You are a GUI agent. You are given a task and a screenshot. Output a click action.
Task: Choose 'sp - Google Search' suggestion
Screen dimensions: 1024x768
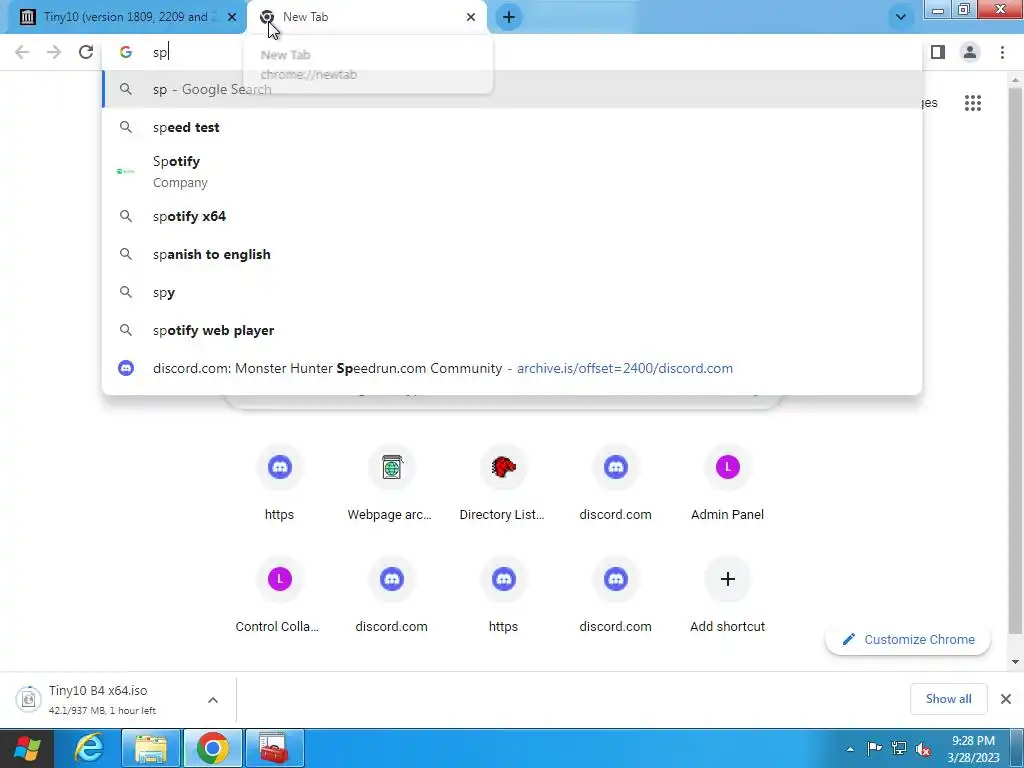click(512, 89)
